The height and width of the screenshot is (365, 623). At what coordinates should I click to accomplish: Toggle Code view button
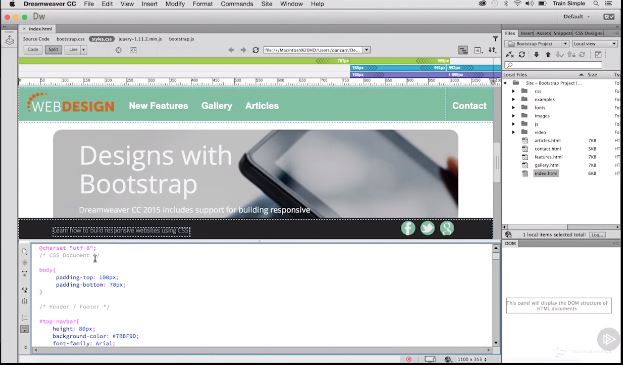[x=33, y=50]
